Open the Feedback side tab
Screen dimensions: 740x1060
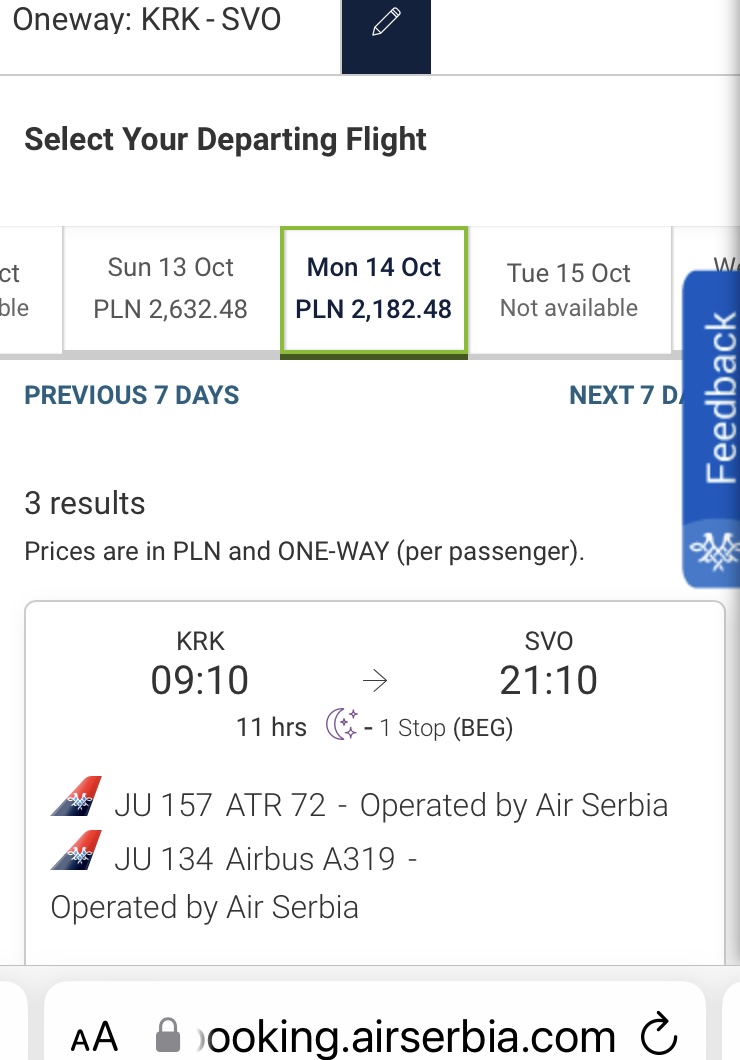point(719,397)
